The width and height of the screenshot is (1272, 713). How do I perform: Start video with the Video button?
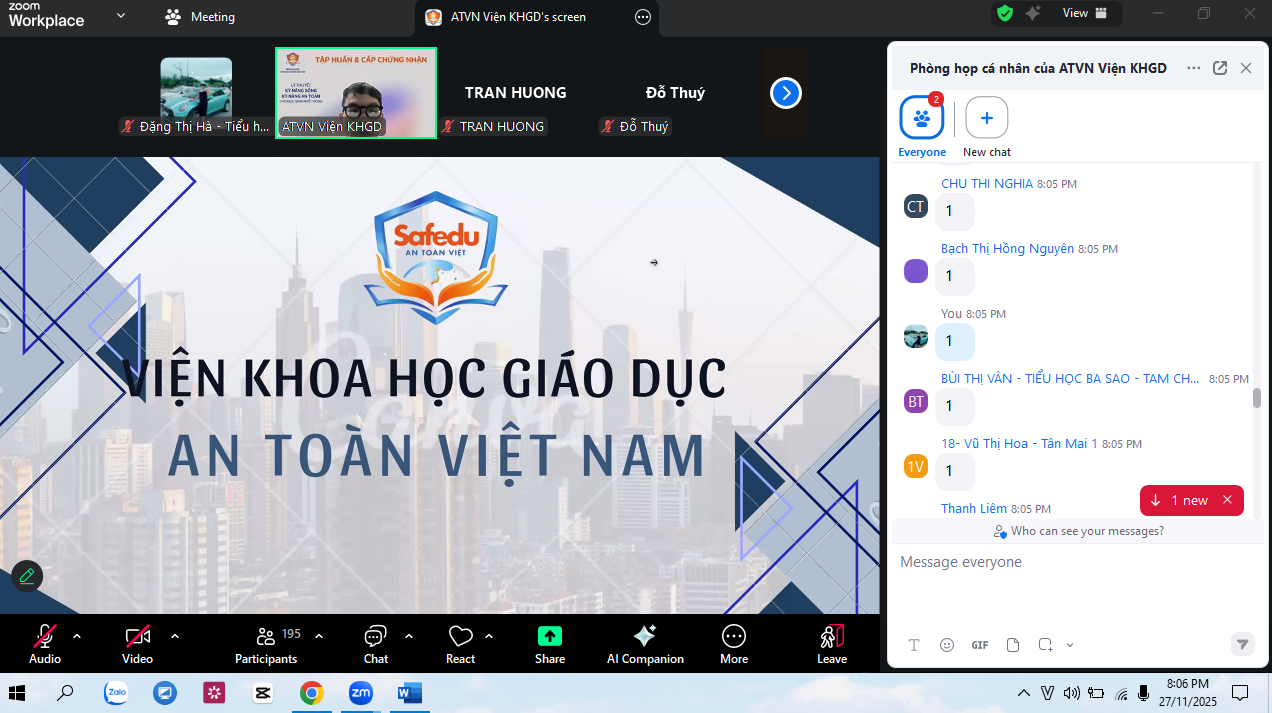click(137, 644)
